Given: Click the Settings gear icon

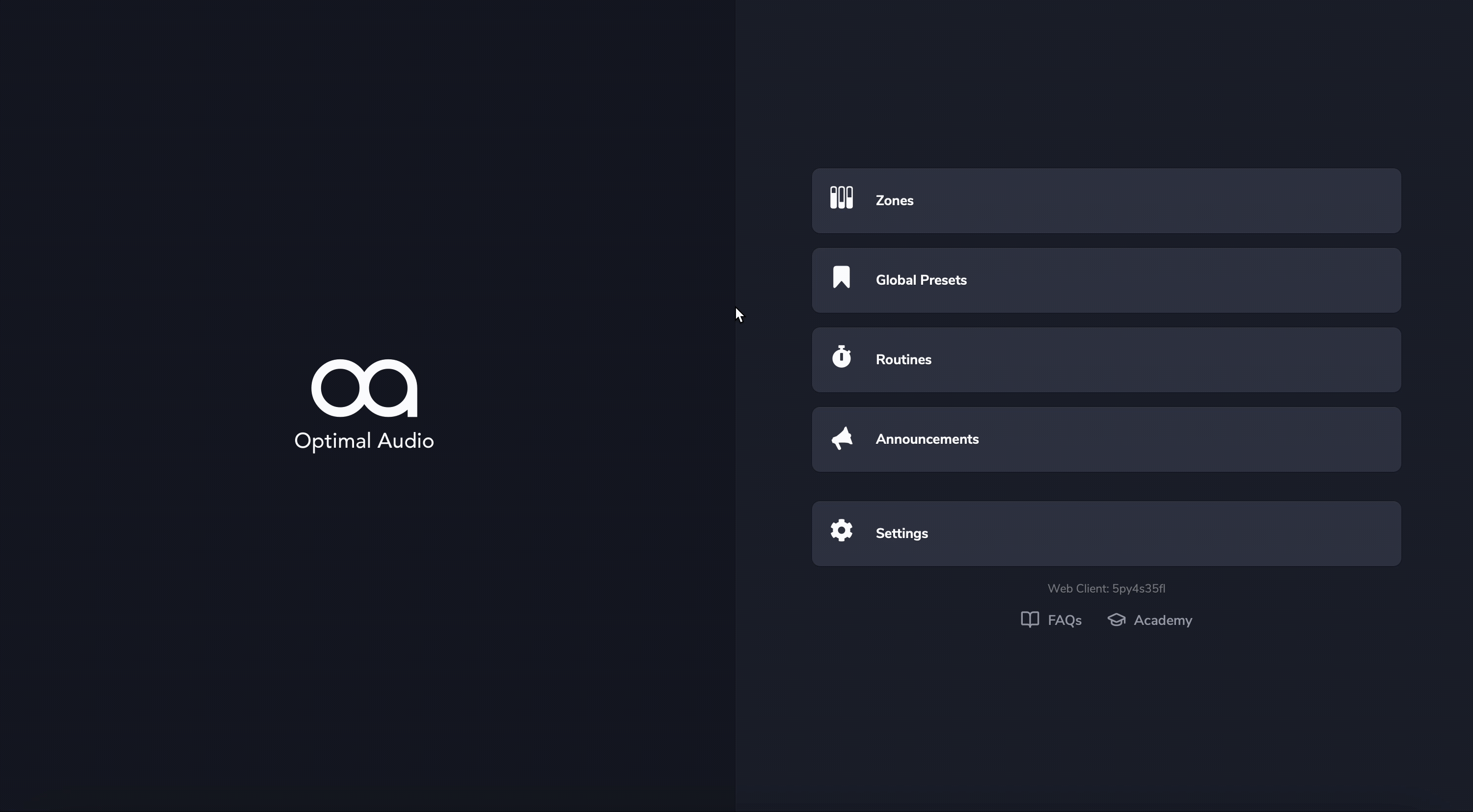Looking at the screenshot, I should (x=841, y=530).
